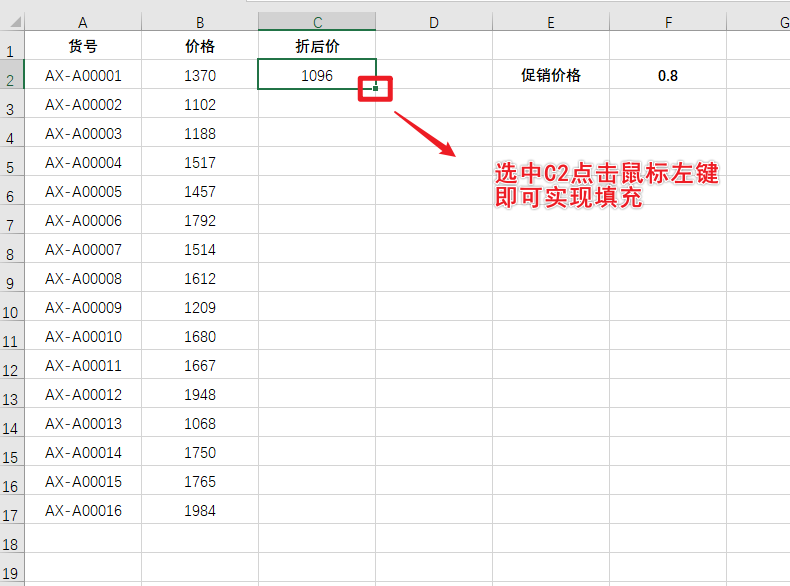
Task: Select price cell 1514
Action: (x=200, y=249)
